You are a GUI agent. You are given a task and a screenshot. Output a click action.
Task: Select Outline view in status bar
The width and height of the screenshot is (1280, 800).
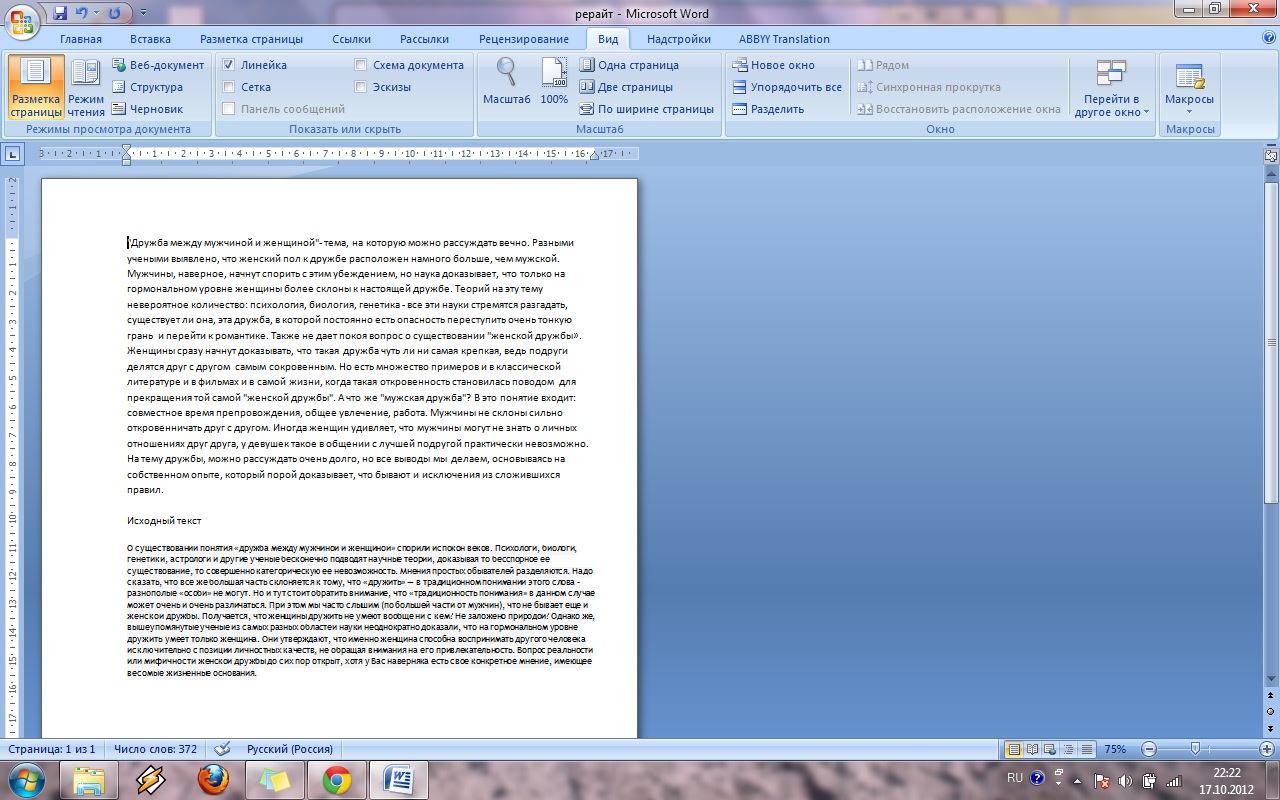click(x=1068, y=749)
